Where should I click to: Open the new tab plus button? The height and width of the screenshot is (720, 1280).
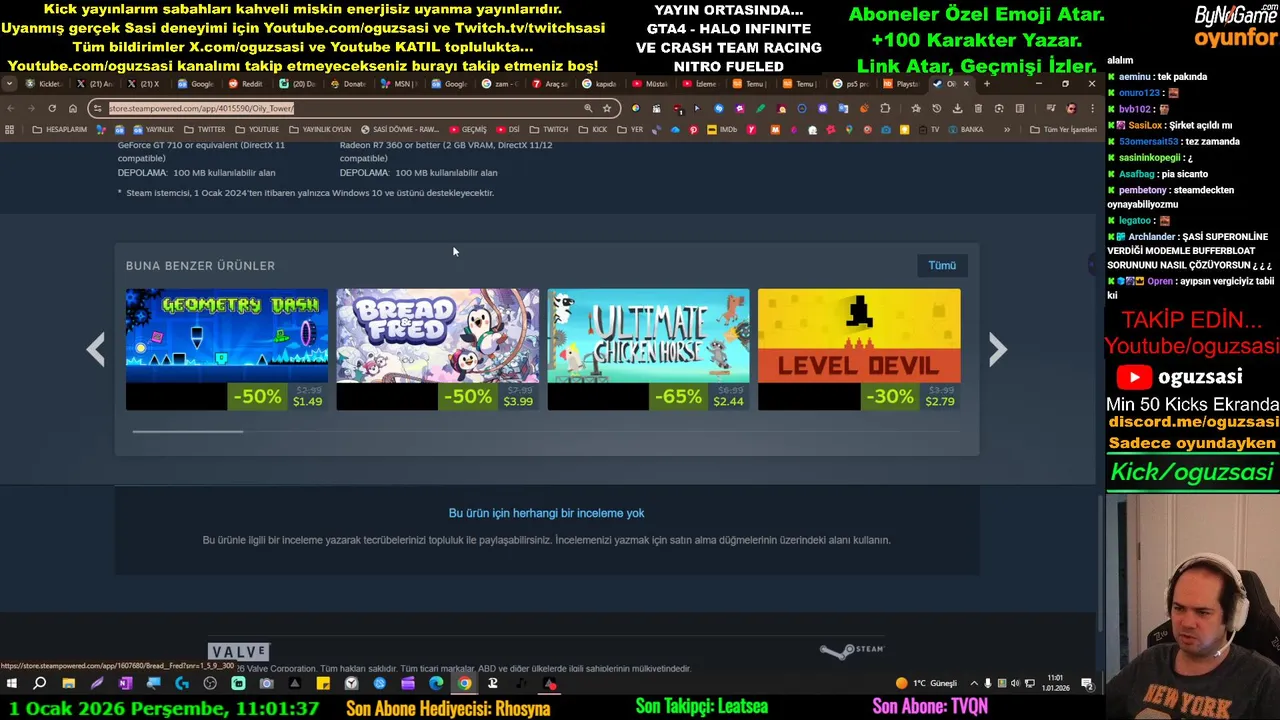986,84
